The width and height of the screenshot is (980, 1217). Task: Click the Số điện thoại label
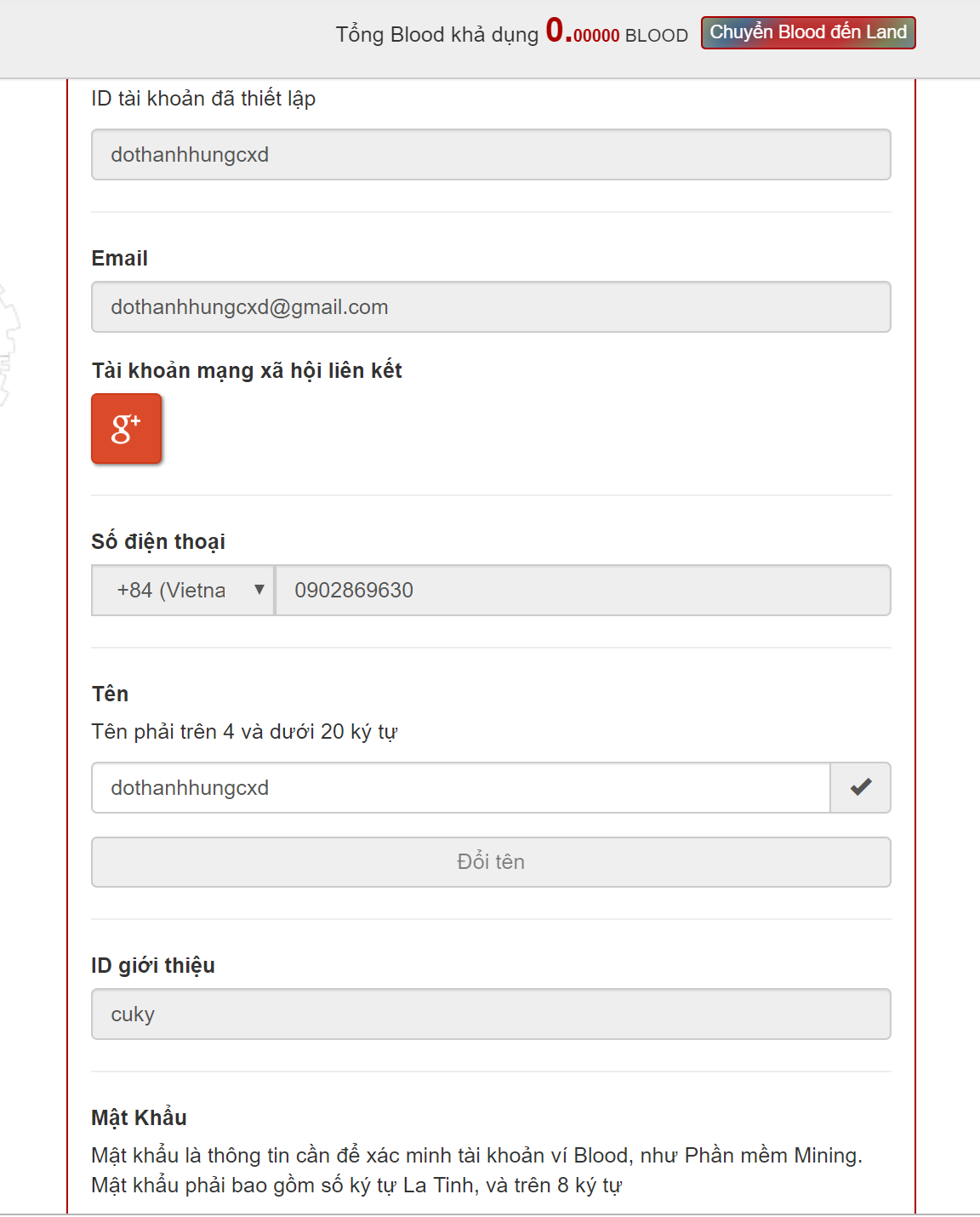(158, 542)
